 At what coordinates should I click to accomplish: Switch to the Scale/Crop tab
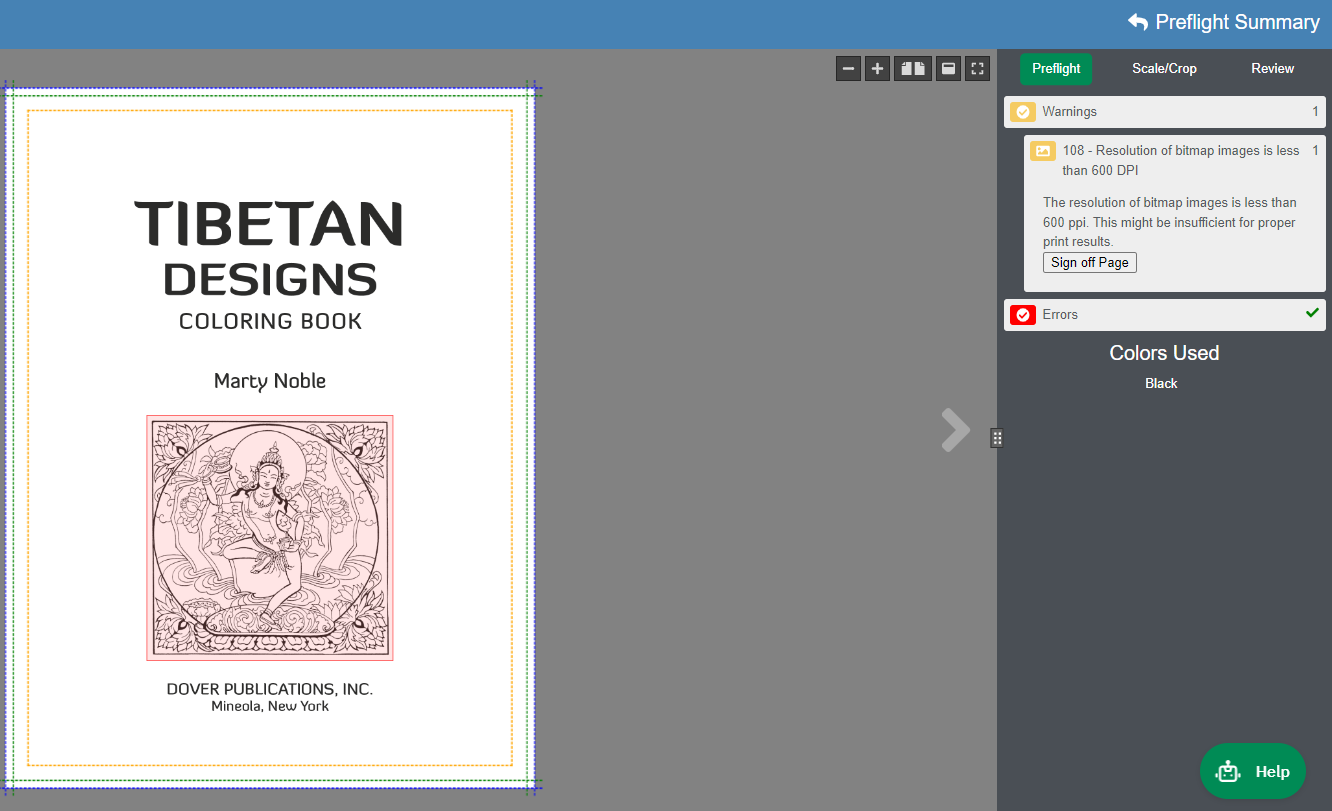pyautogui.click(x=1164, y=69)
